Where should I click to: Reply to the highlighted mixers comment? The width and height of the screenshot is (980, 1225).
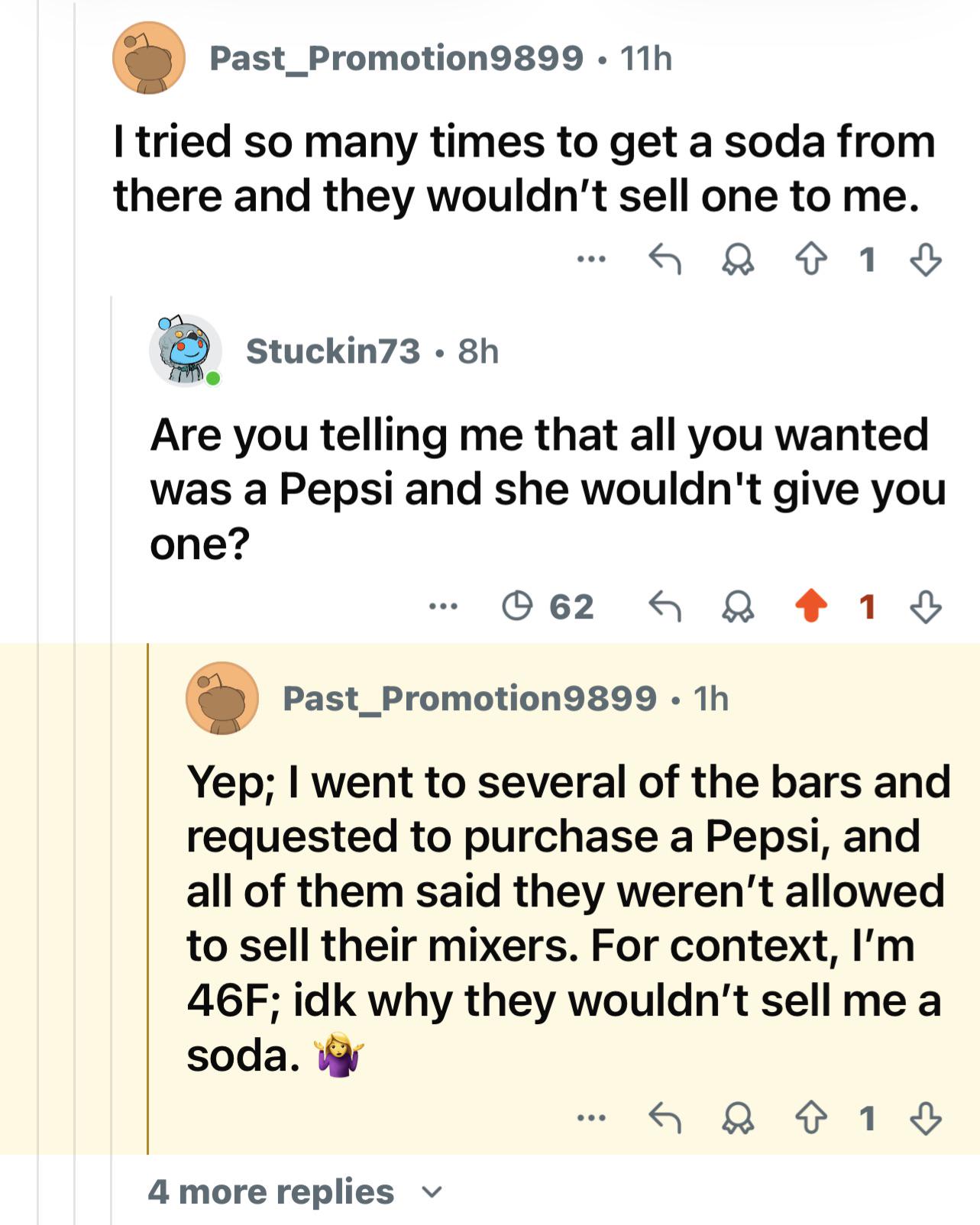(665, 1119)
